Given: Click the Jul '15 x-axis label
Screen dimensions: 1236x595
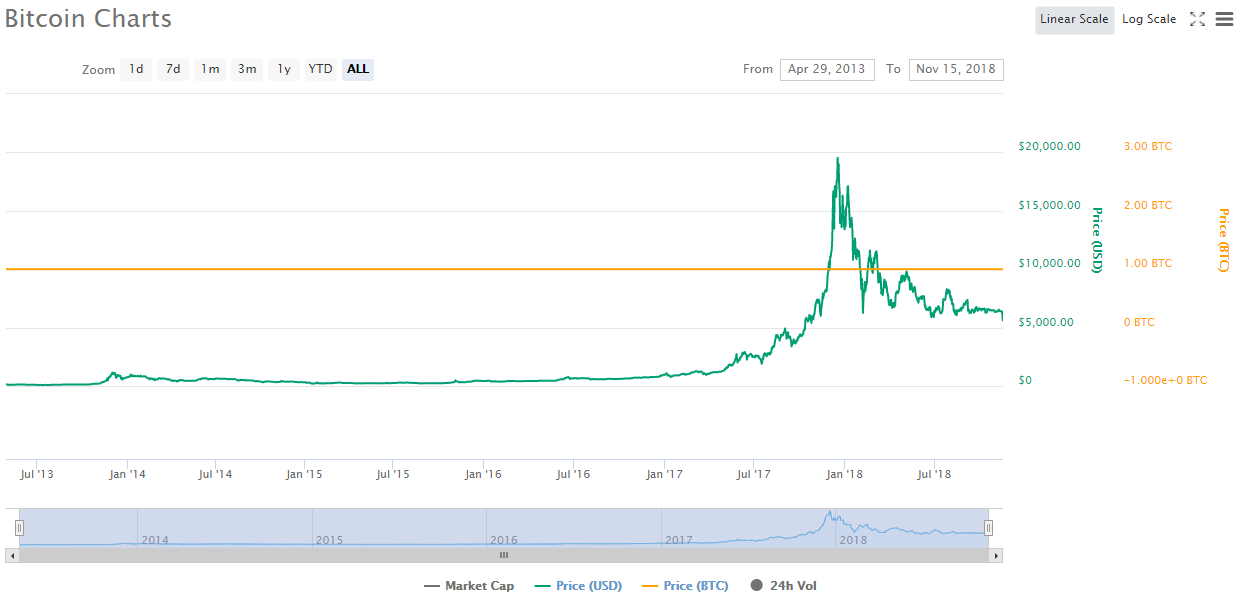Looking at the screenshot, I should click(392, 474).
